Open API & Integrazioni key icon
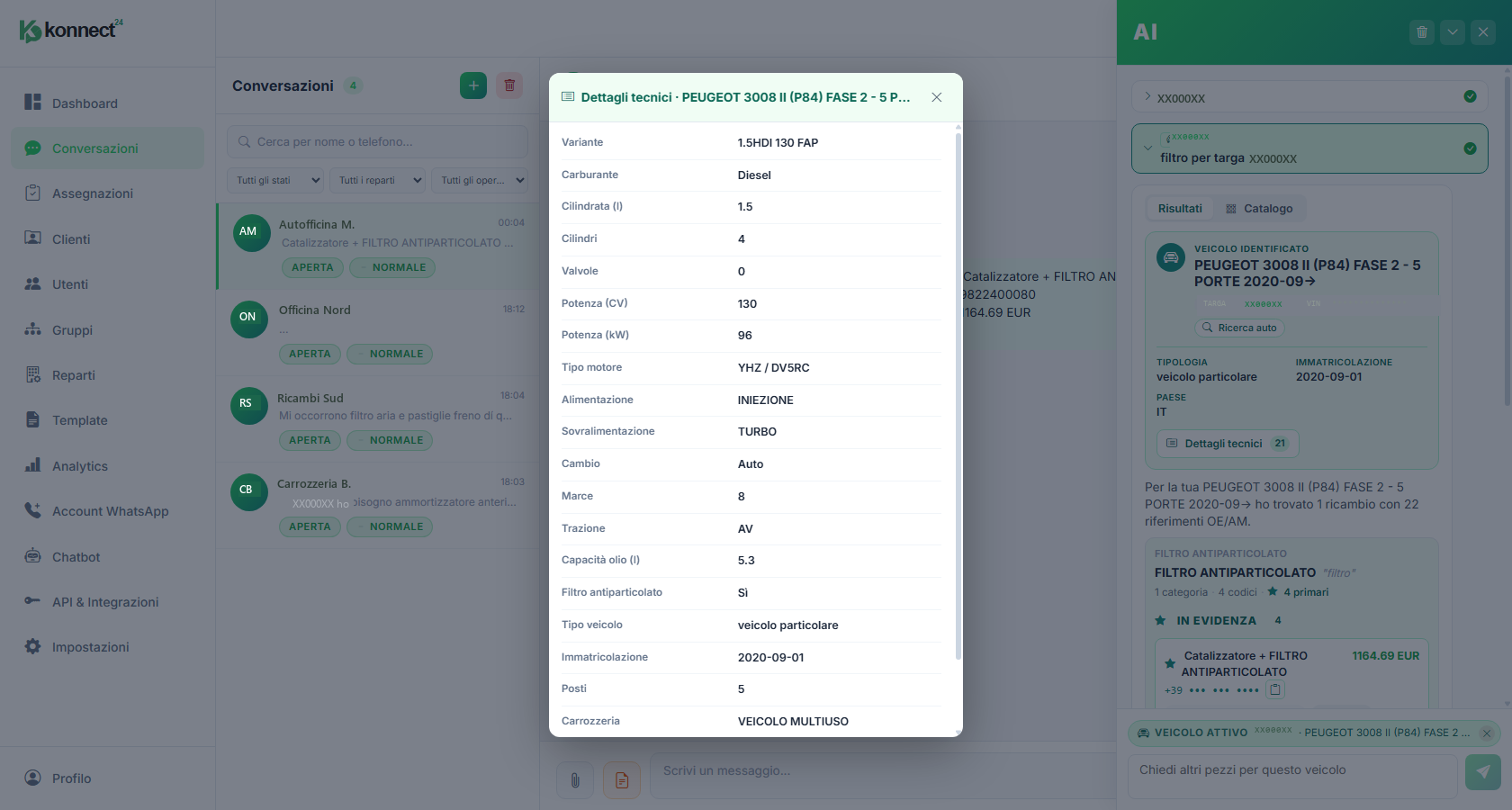 pyautogui.click(x=33, y=601)
